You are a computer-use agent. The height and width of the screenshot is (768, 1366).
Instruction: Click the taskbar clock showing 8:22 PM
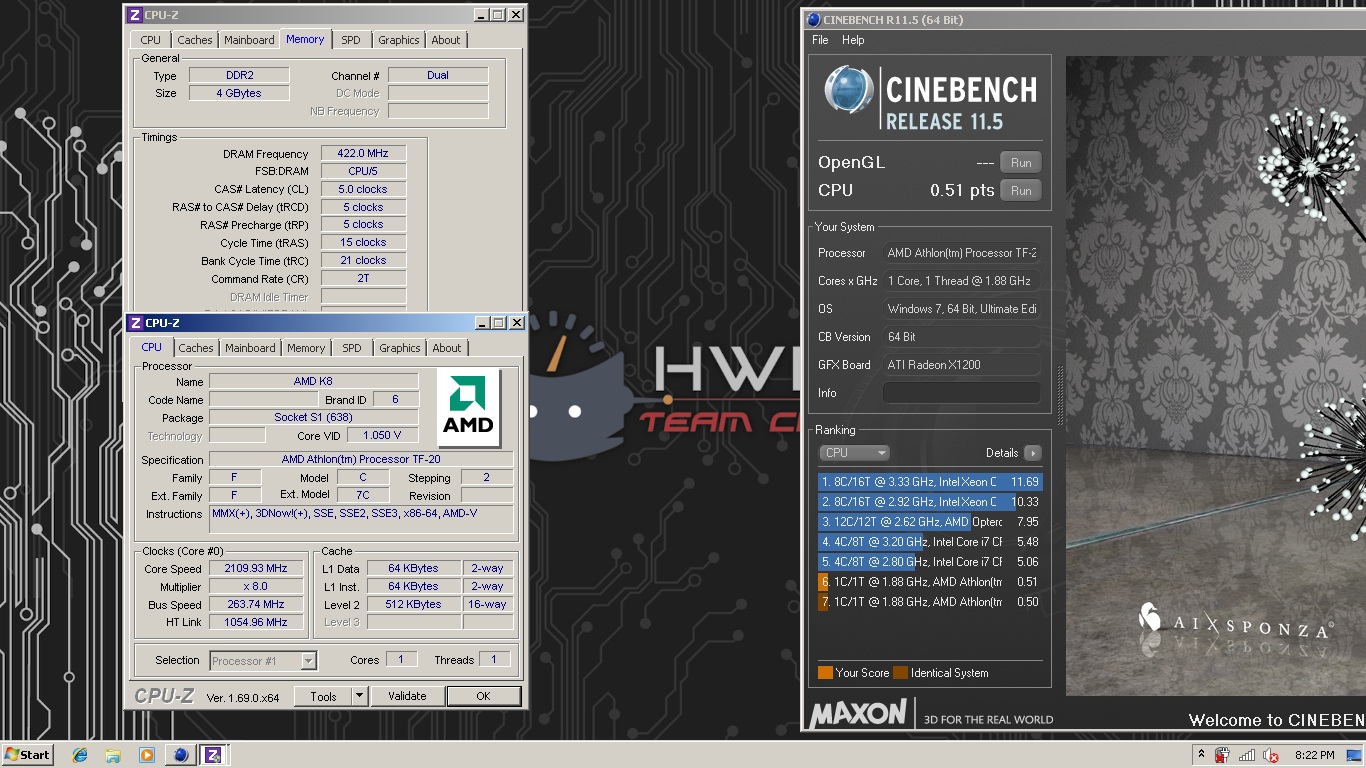click(1314, 755)
